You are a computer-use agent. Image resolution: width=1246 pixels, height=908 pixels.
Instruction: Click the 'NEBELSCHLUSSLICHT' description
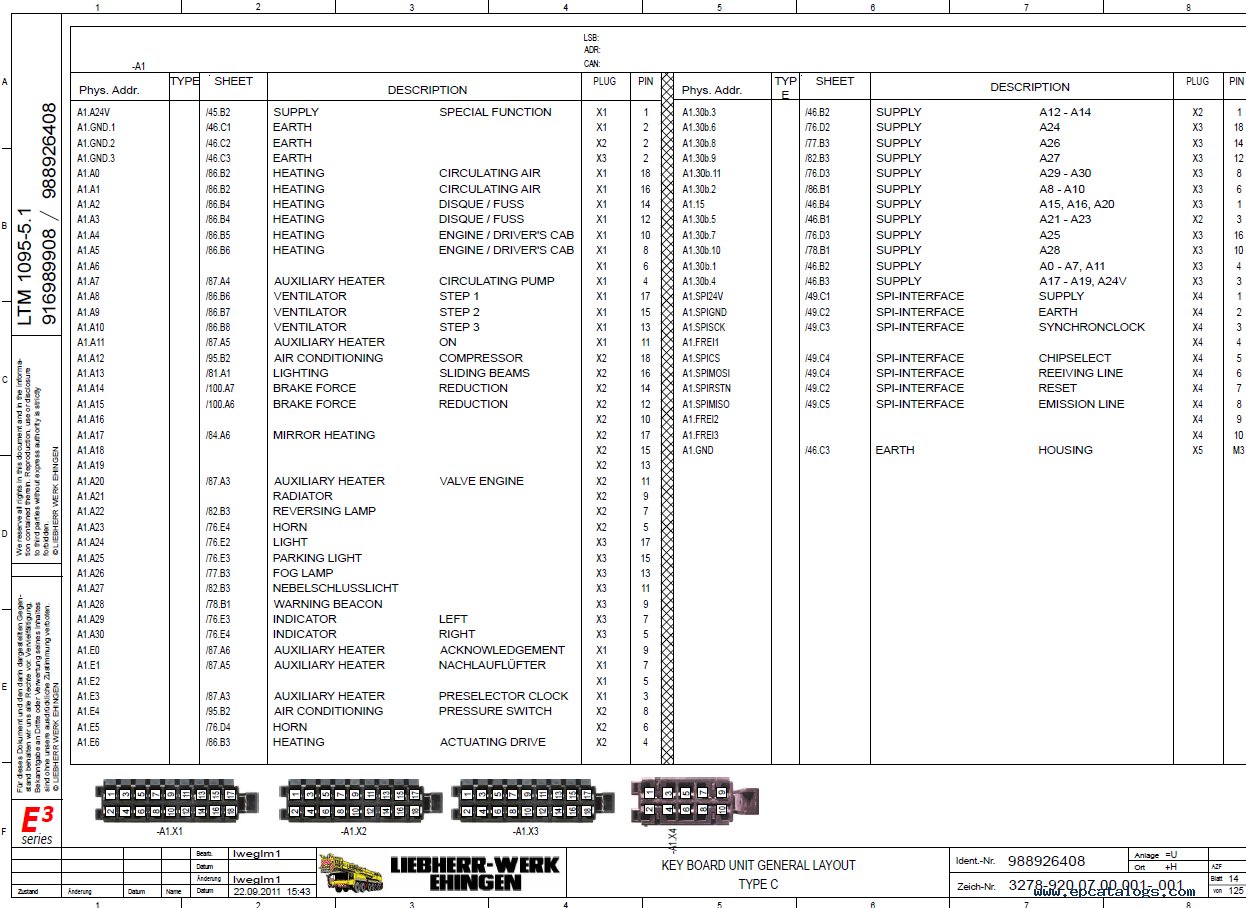point(335,588)
